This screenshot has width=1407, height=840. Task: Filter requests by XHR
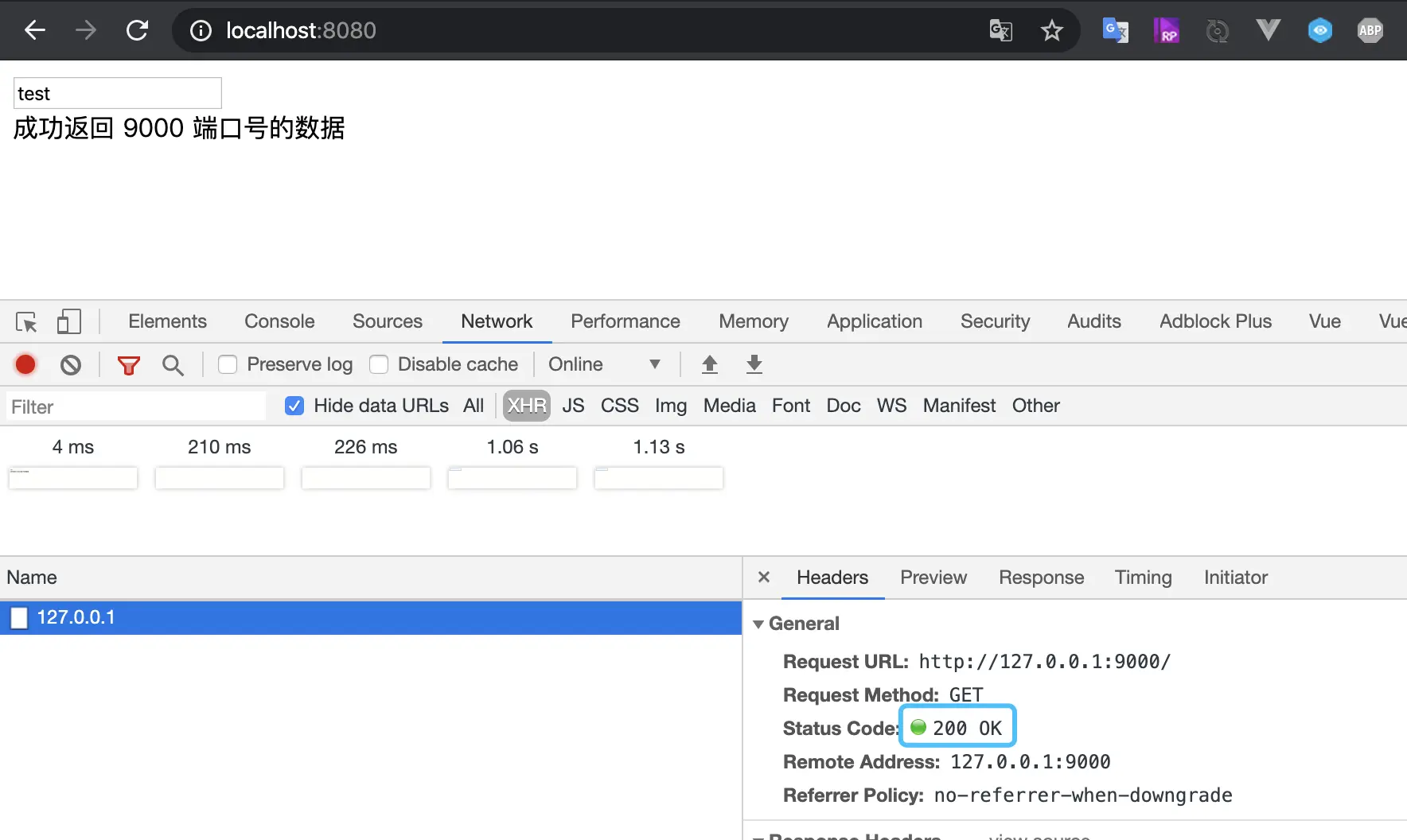tap(527, 406)
